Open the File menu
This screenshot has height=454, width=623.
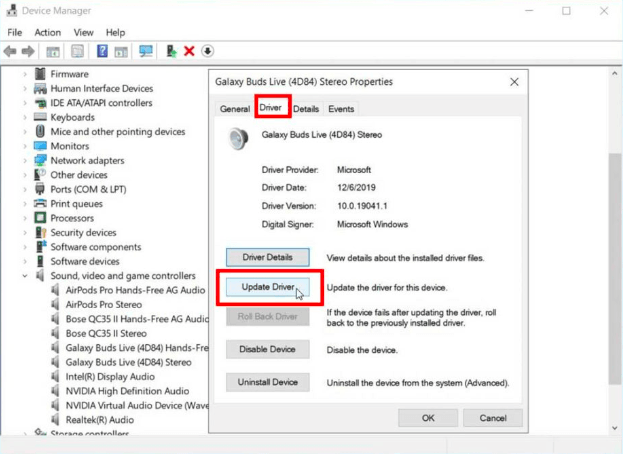point(15,33)
